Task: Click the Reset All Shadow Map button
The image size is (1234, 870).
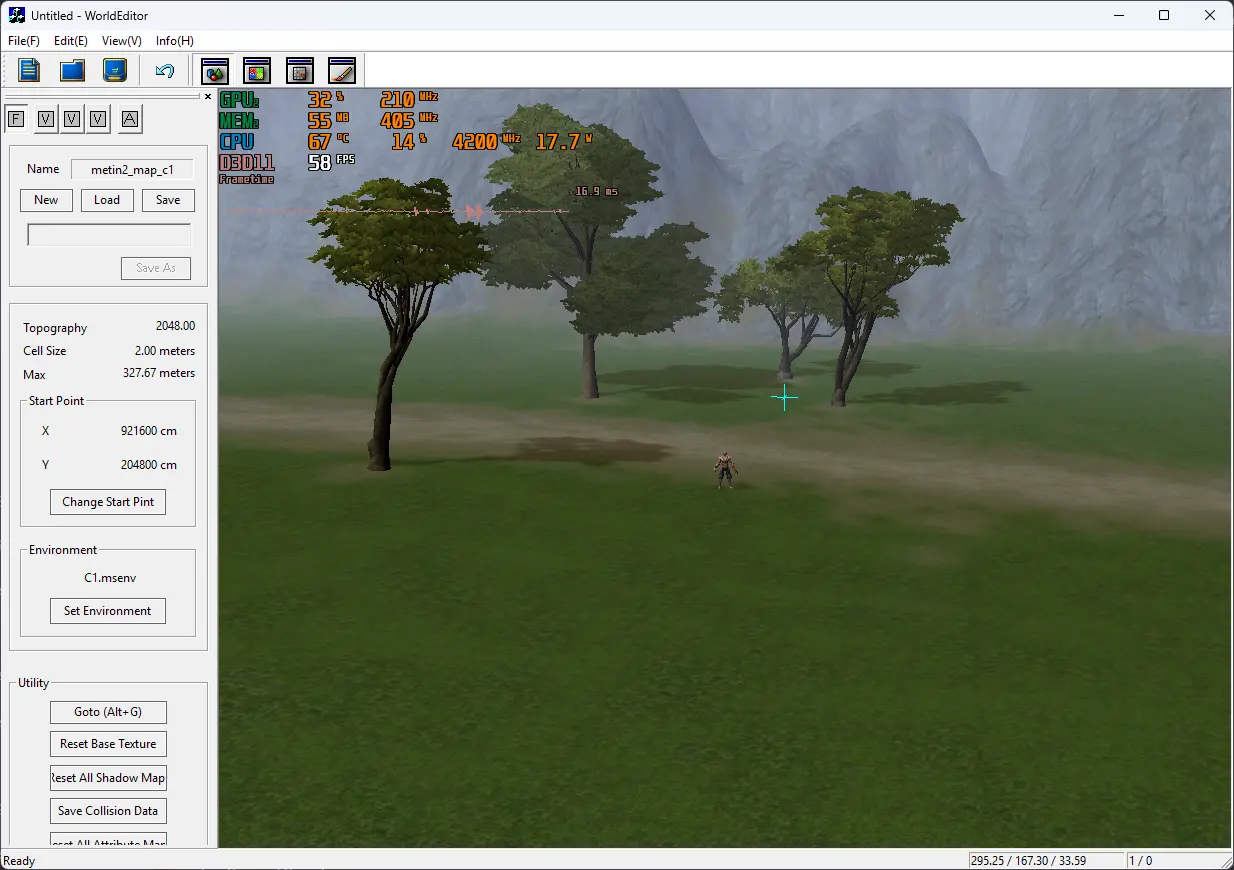Action: [x=108, y=778]
